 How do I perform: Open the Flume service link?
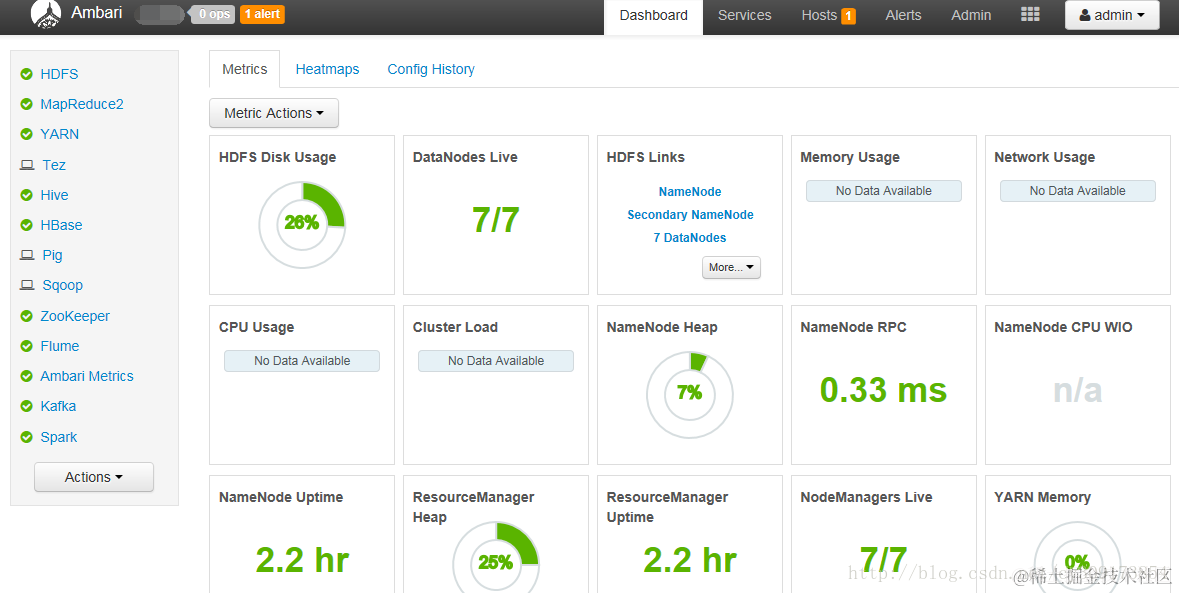pyautogui.click(x=59, y=346)
